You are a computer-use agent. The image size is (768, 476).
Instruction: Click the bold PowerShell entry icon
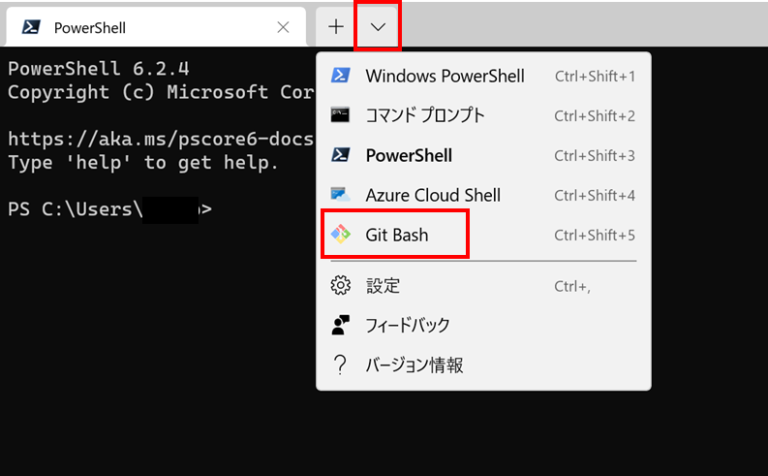point(340,156)
